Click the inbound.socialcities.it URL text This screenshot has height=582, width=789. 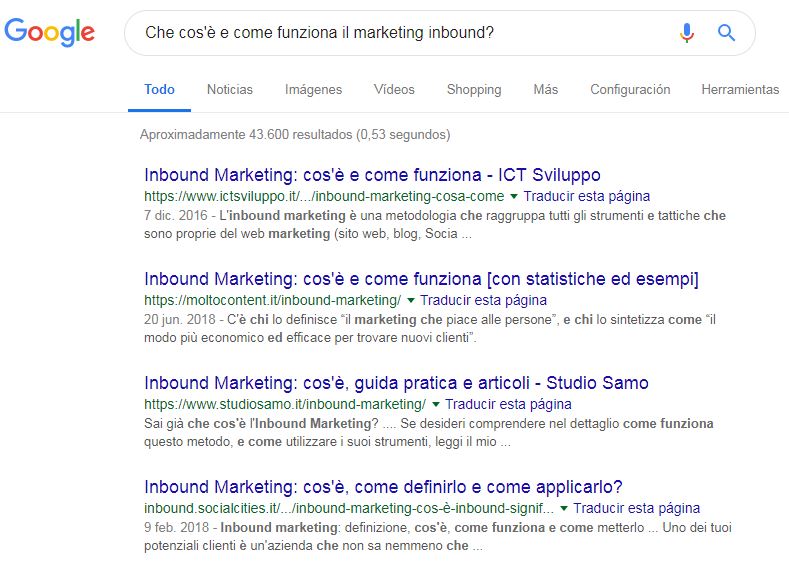point(349,509)
